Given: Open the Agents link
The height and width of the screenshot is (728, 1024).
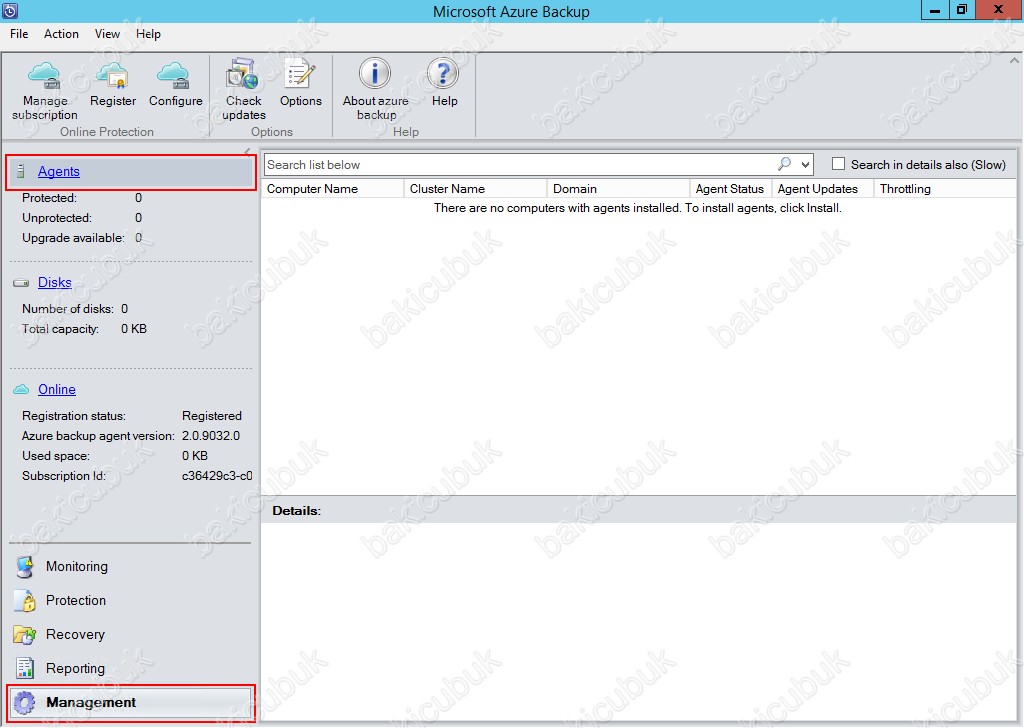Looking at the screenshot, I should (59, 172).
